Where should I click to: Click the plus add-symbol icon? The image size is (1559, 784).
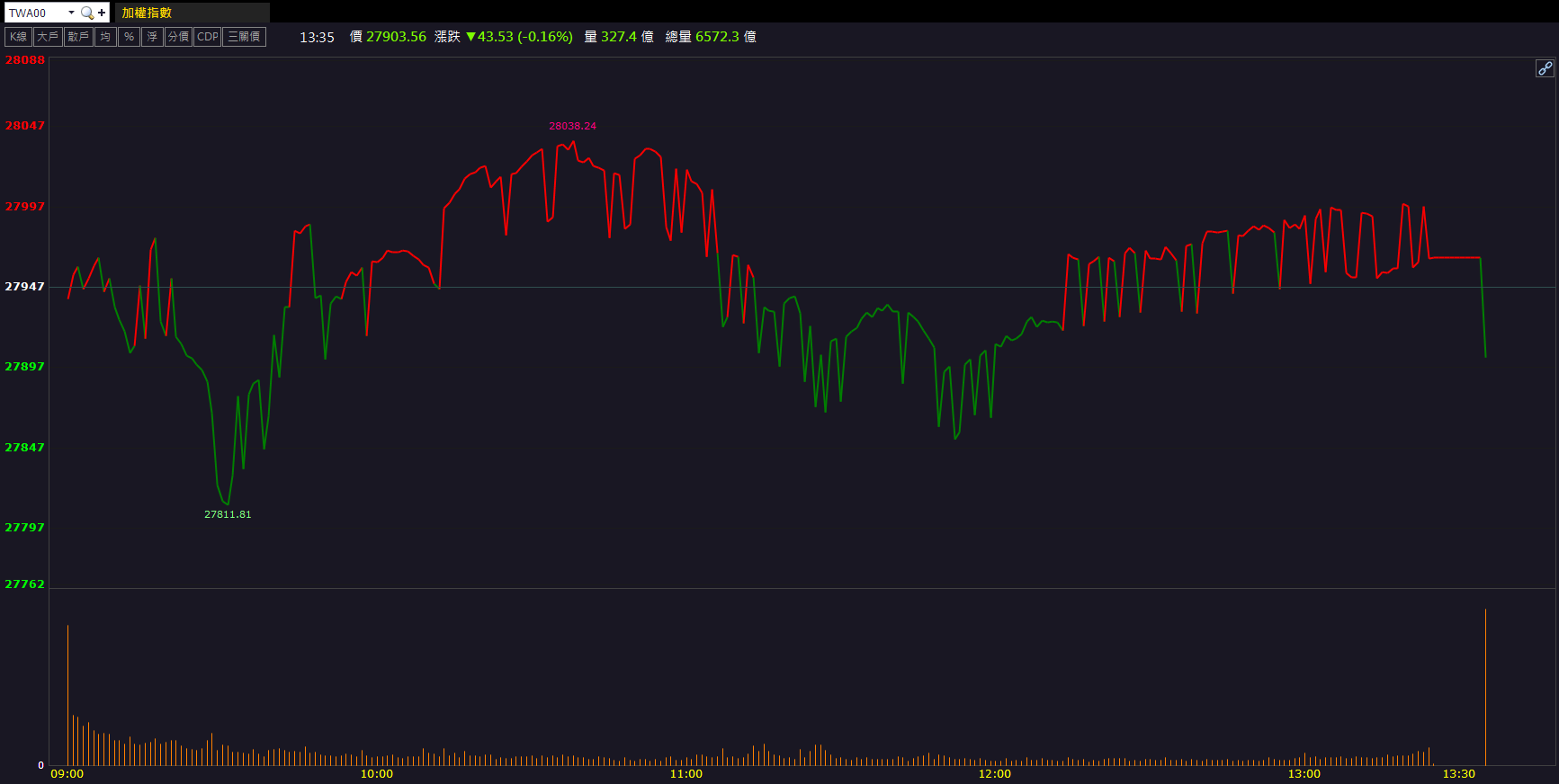102,13
